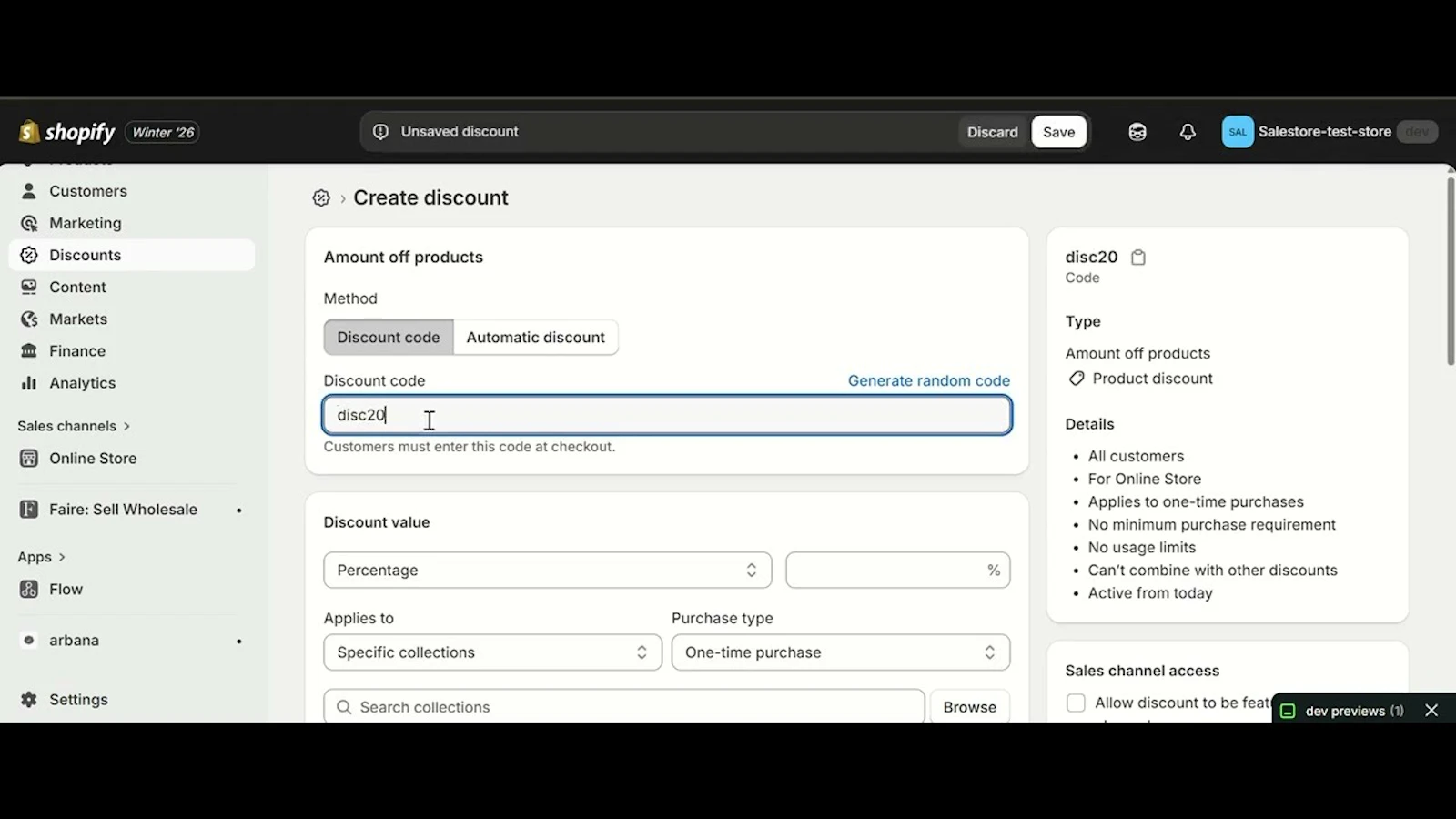This screenshot has height=819, width=1456.
Task: Discard the unsaved discount
Action: [x=992, y=132]
